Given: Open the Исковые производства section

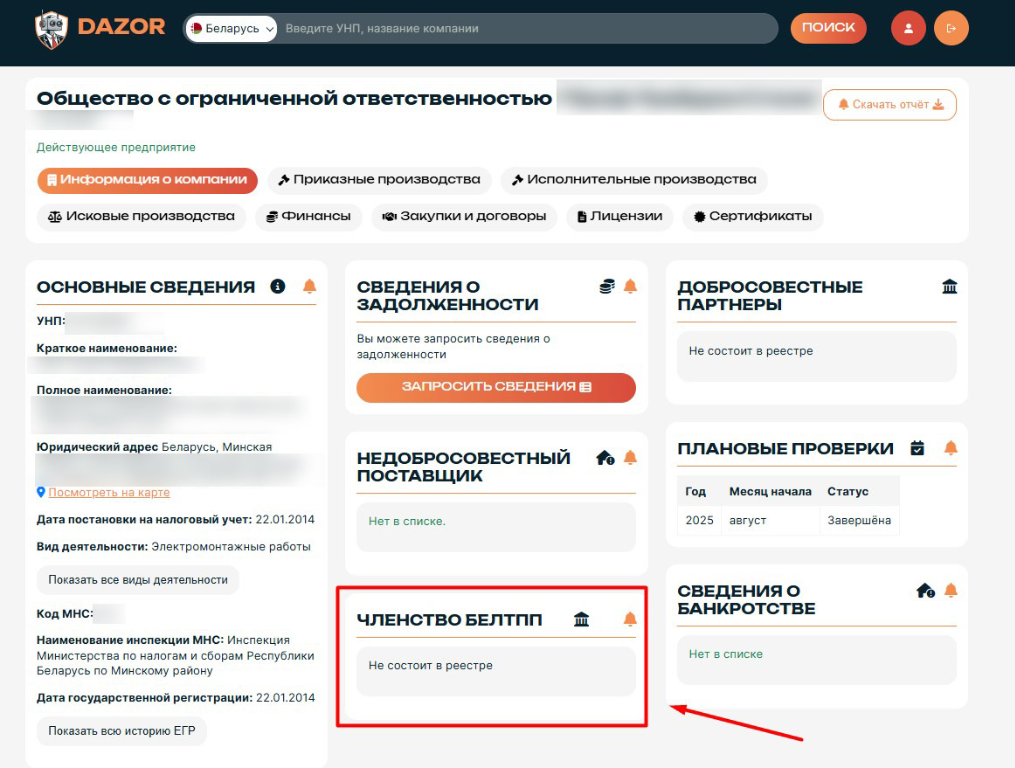Looking at the screenshot, I should tap(140, 216).
